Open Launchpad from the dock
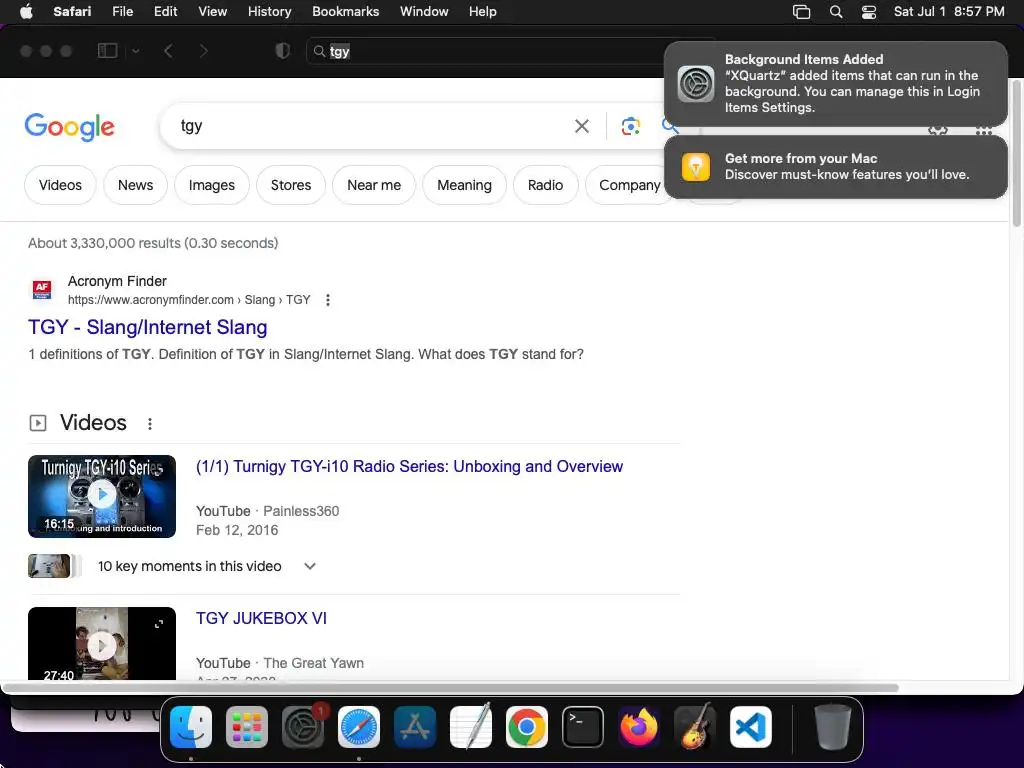The image size is (1024, 768). coord(247,727)
